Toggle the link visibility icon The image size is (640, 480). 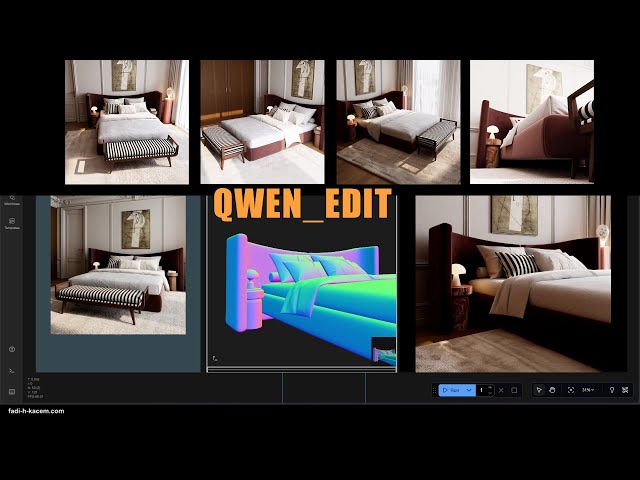(x=625, y=390)
